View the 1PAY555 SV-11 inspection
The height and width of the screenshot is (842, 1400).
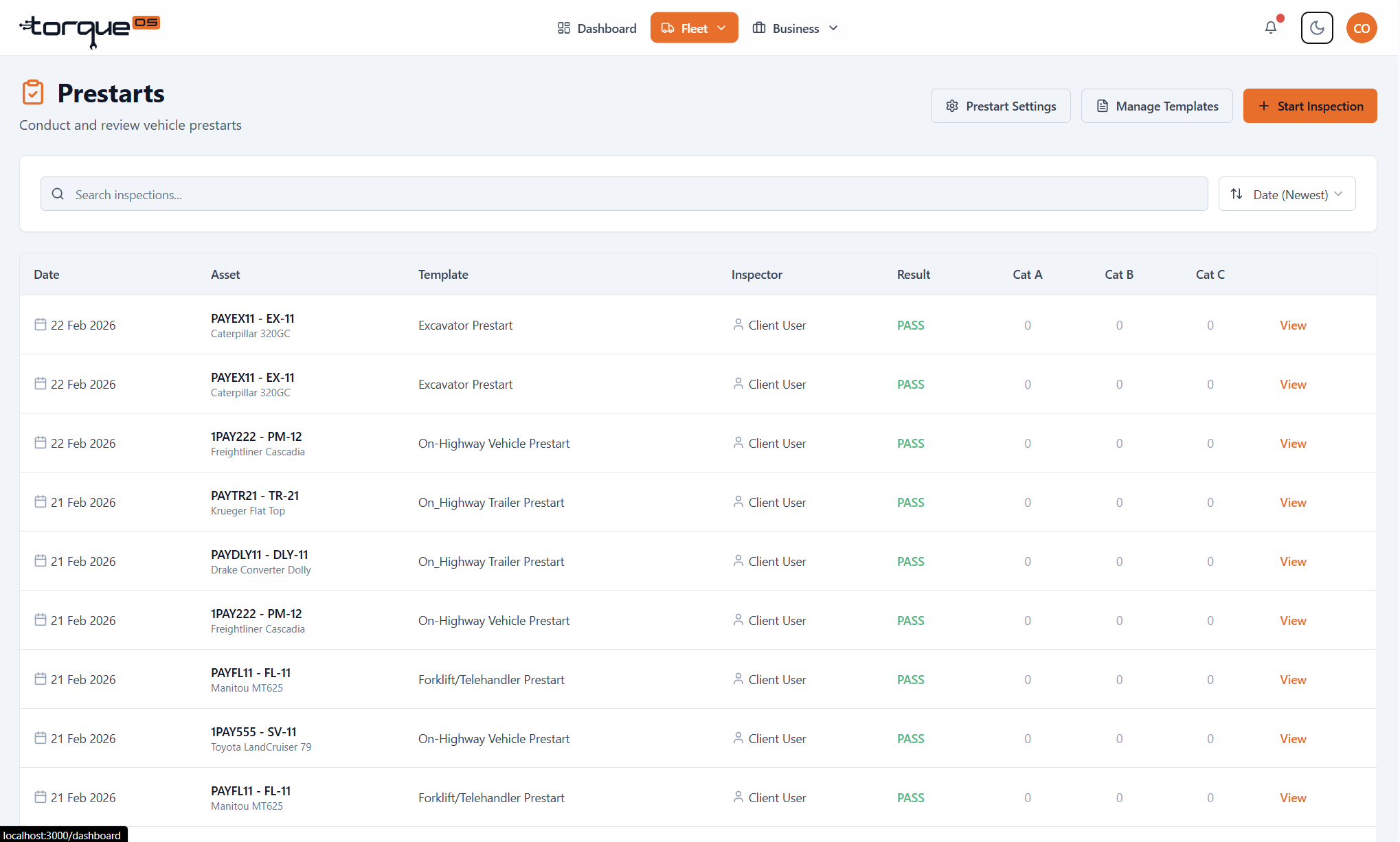click(1292, 738)
